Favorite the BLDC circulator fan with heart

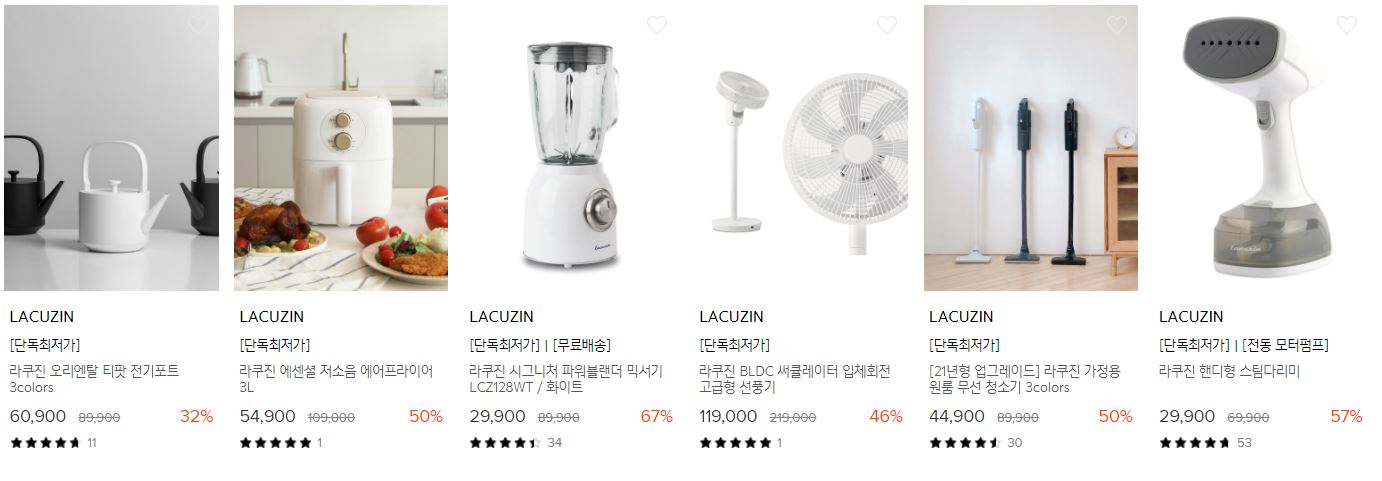(x=886, y=25)
